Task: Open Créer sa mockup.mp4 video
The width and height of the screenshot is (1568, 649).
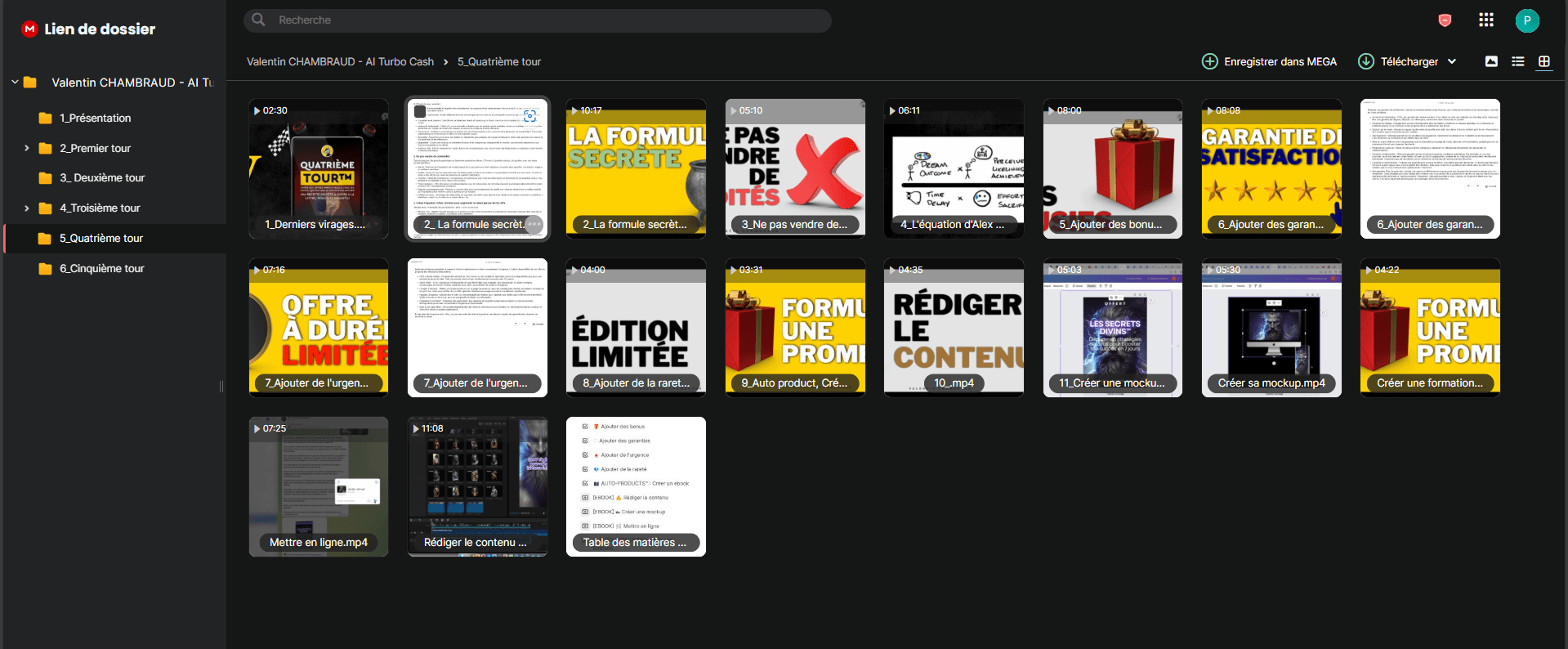Action: point(1271,328)
